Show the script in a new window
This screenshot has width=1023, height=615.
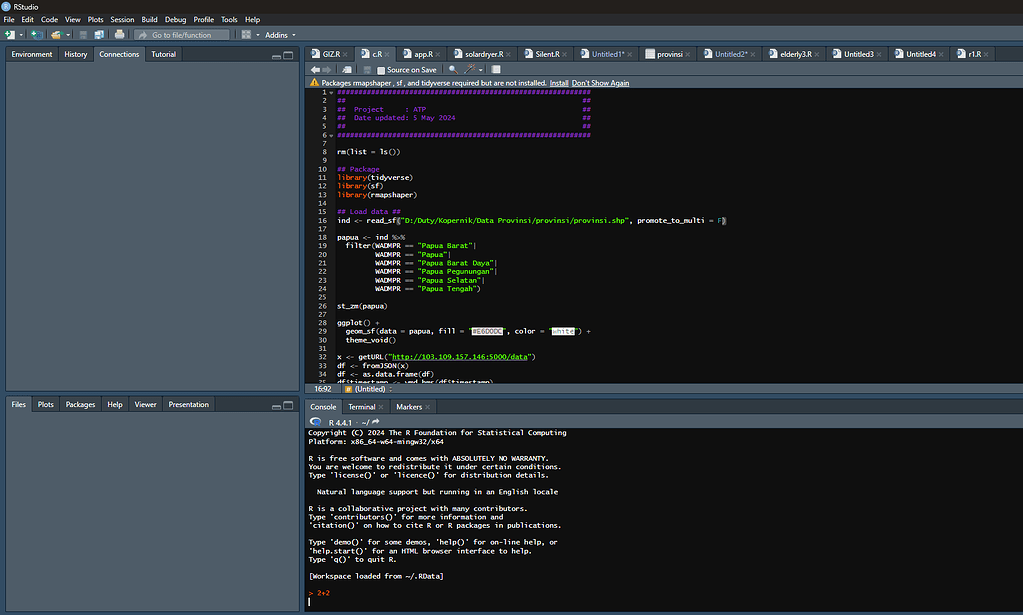[x=346, y=69]
